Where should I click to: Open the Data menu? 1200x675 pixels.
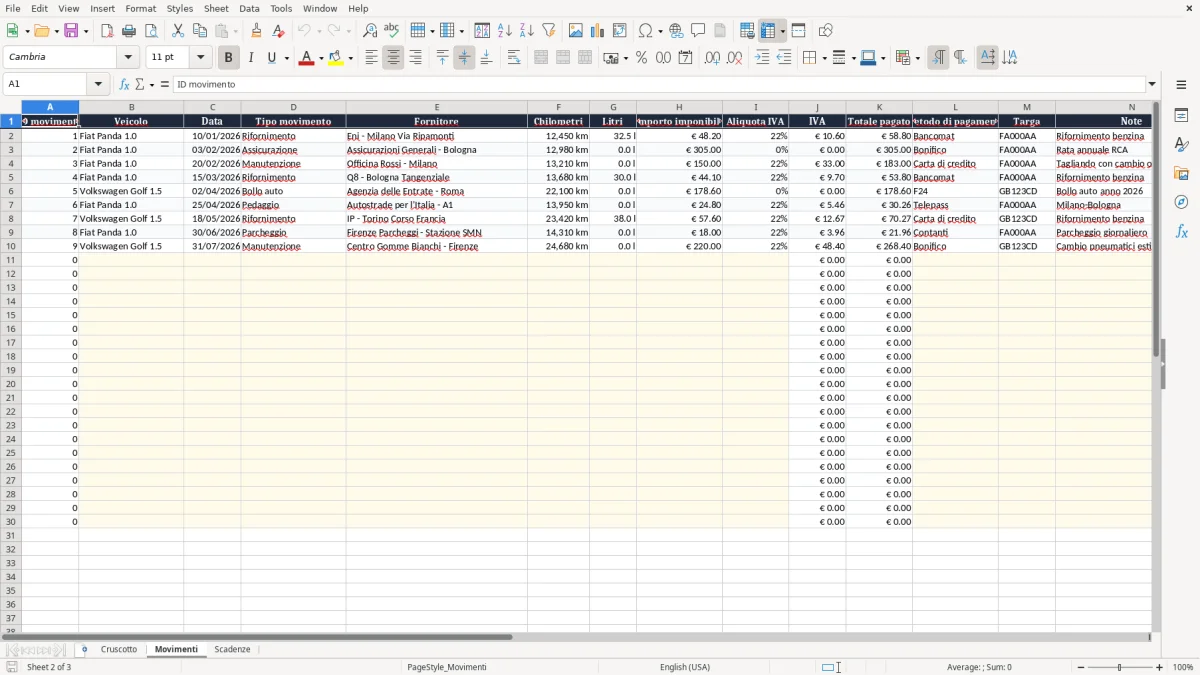(249, 8)
